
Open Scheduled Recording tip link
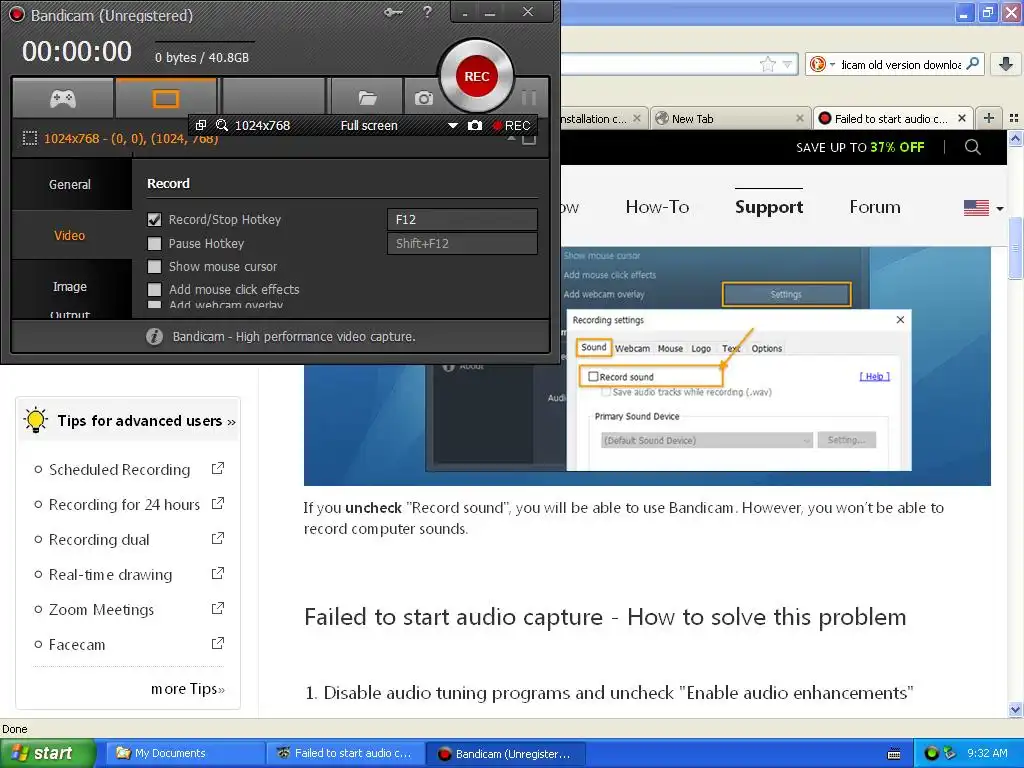click(120, 470)
